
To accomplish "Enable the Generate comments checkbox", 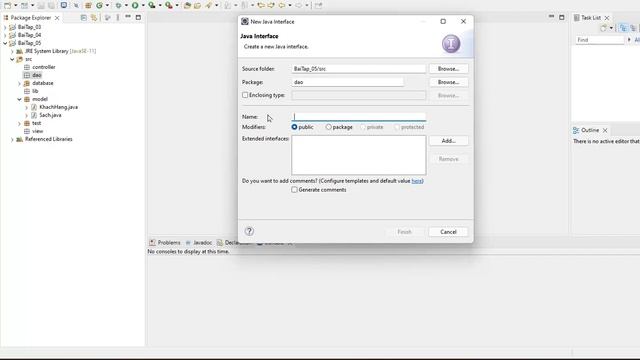I will (x=294, y=190).
